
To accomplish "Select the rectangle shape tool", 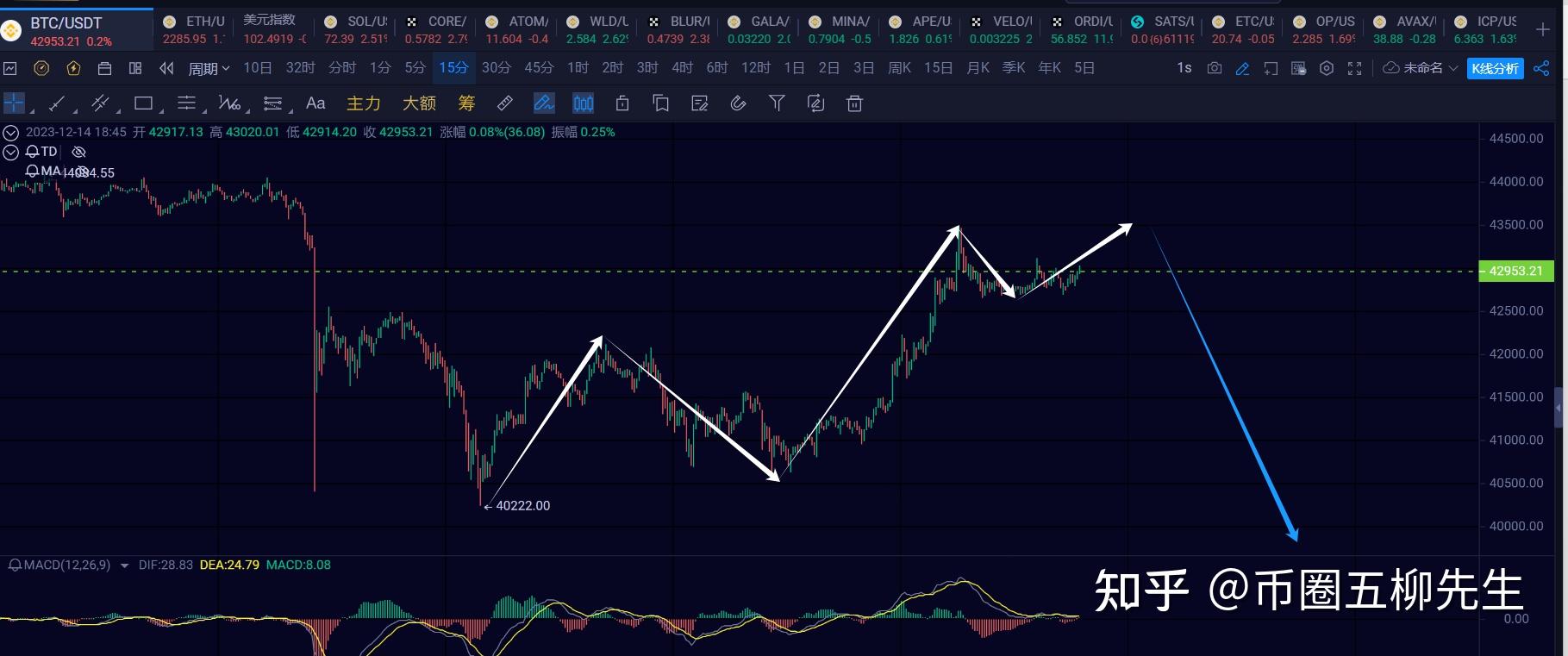I will [143, 103].
